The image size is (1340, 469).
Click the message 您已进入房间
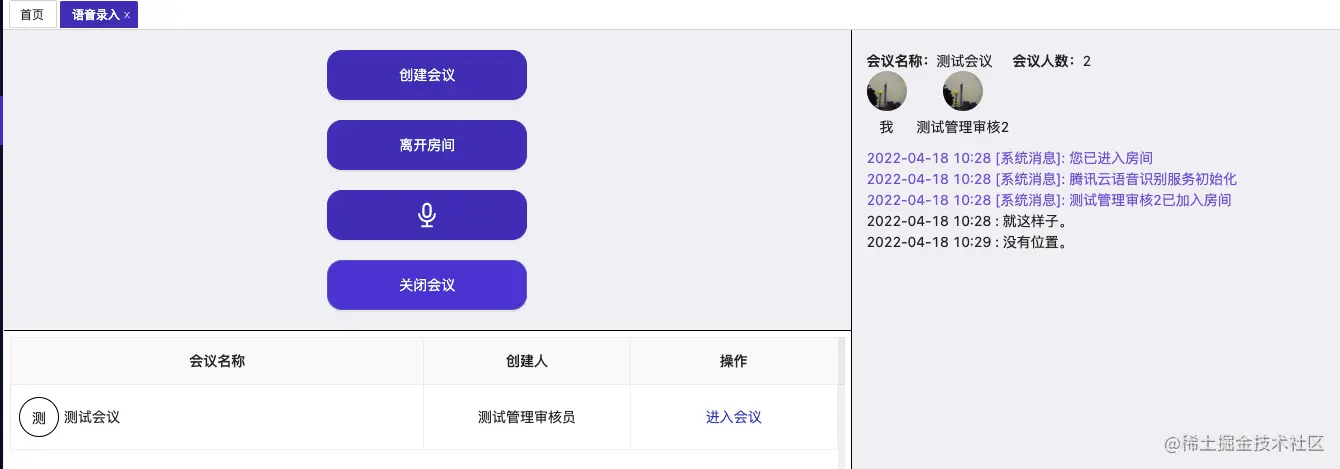coord(1010,158)
